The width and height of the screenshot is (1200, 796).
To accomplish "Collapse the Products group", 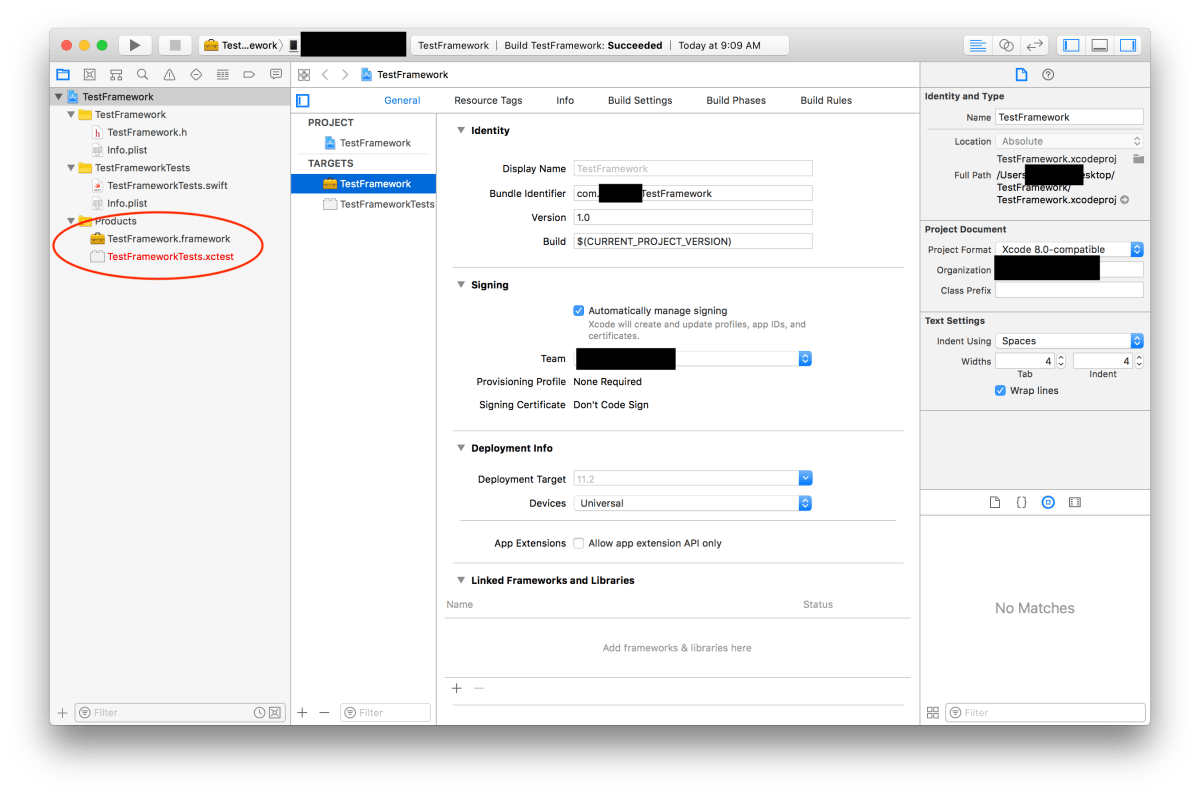I will 71,221.
